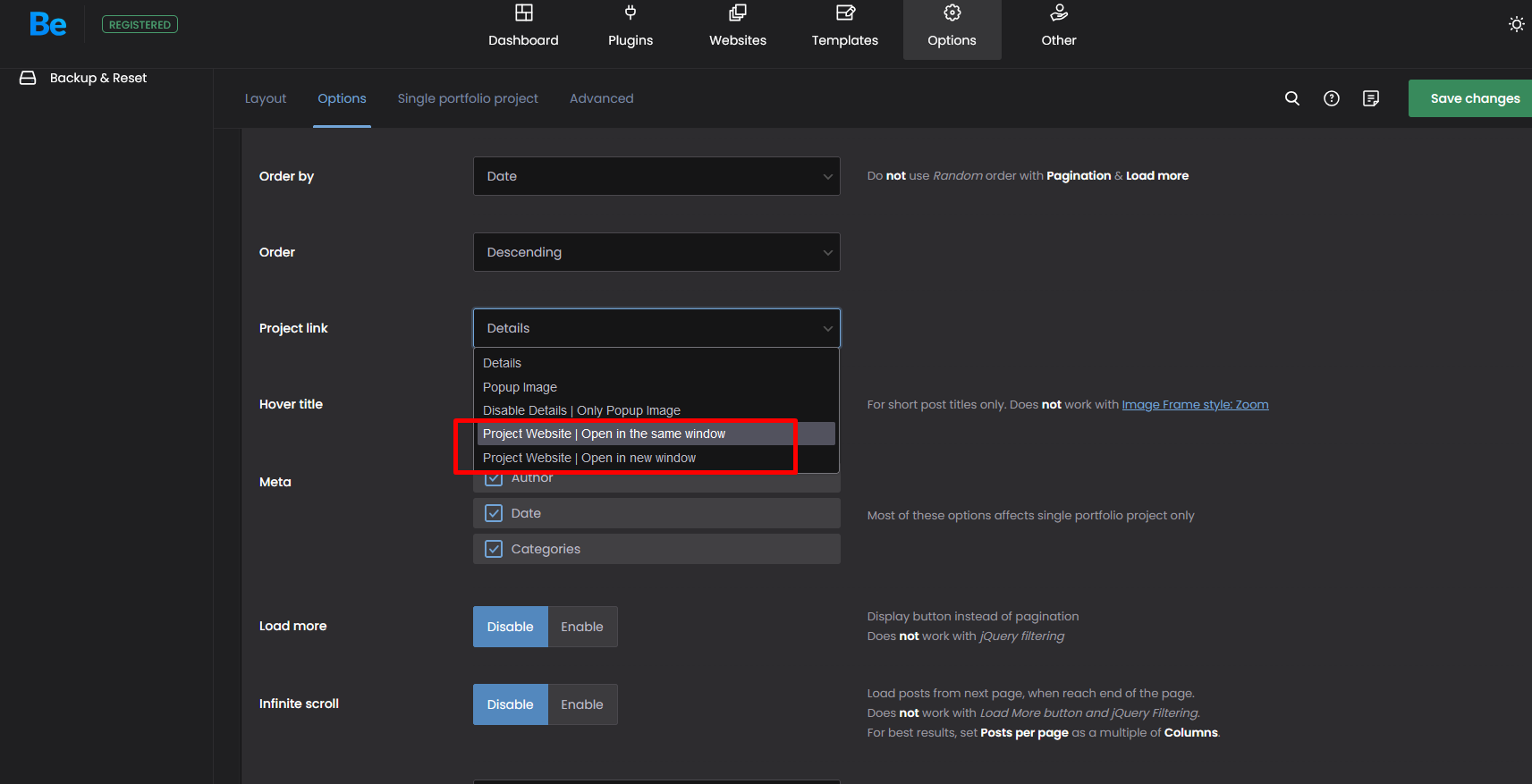Open Plugins via the plug icon
The height and width of the screenshot is (784, 1532).
[x=631, y=13]
